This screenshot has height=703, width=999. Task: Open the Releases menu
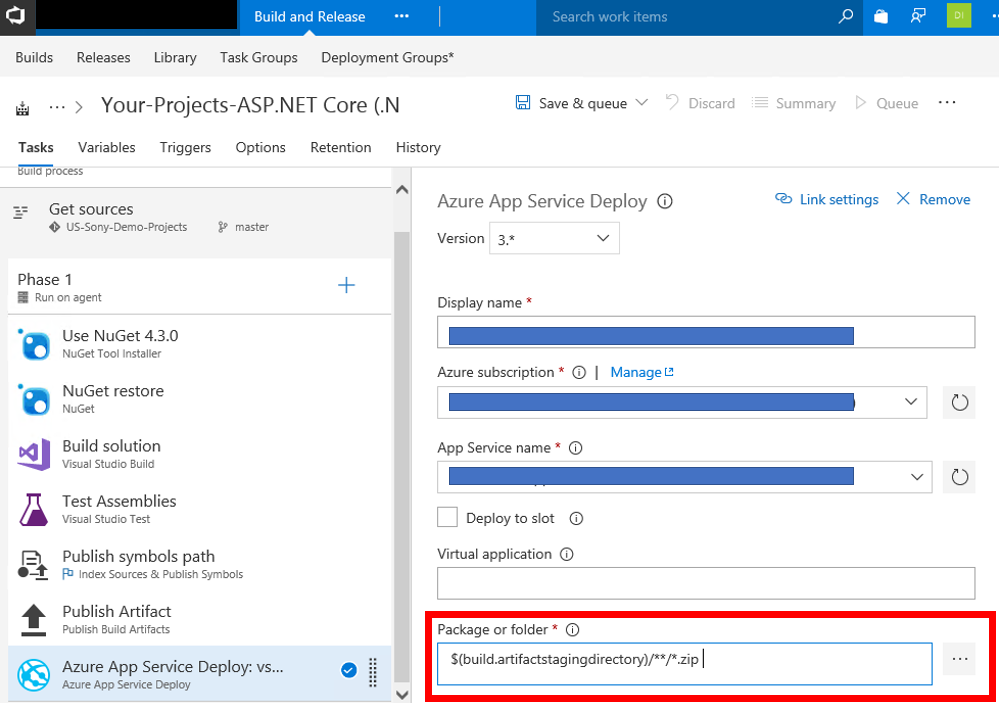[x=103, y=57]
